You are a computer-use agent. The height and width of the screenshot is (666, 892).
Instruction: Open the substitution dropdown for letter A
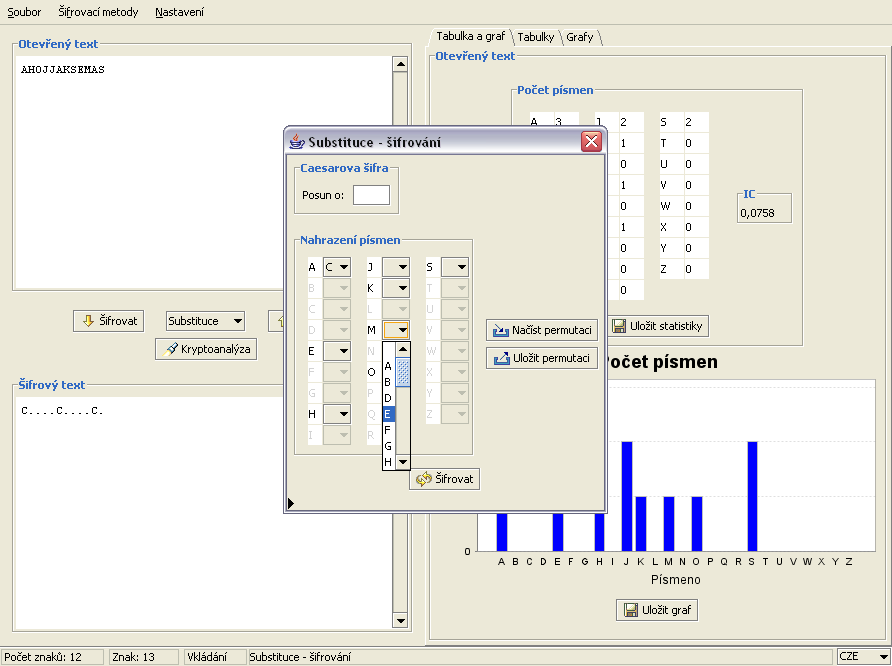(x=337, y=267)
